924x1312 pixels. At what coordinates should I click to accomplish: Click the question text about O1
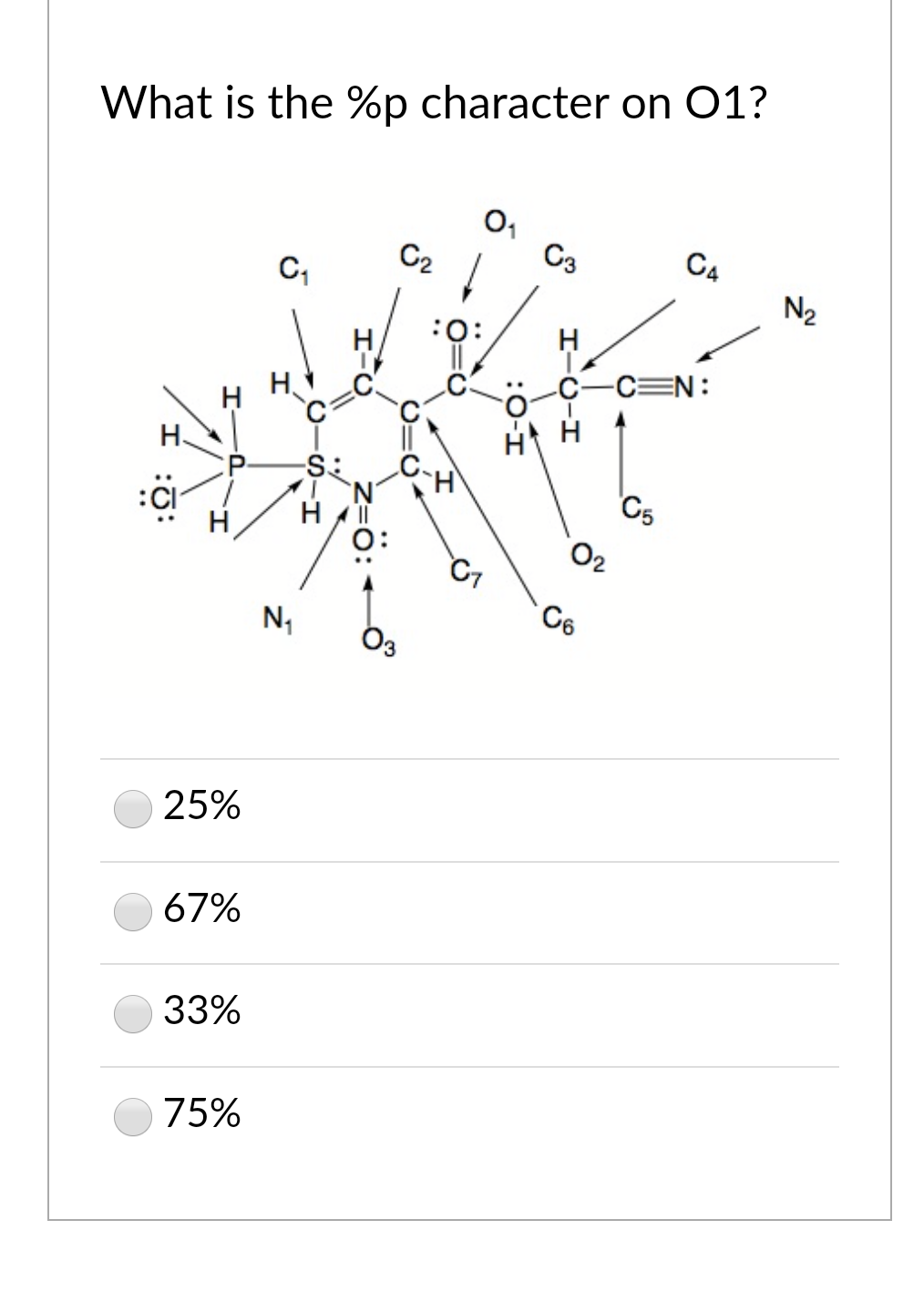434,102
